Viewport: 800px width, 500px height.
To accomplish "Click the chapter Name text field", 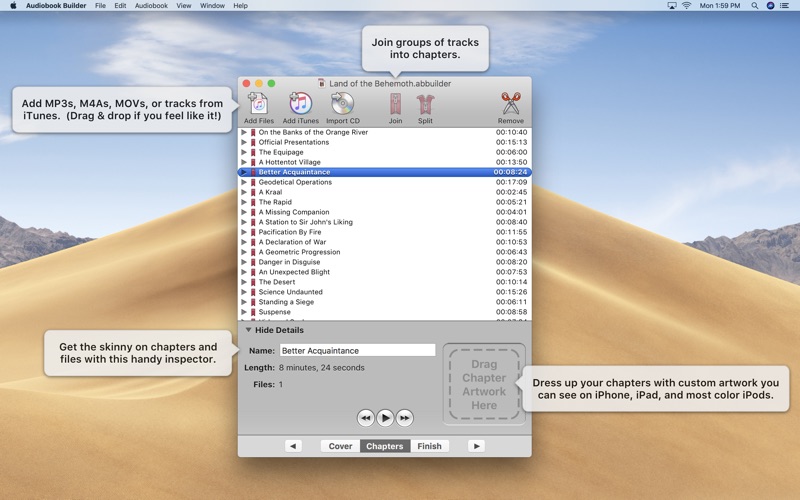I will coord(358,351).
